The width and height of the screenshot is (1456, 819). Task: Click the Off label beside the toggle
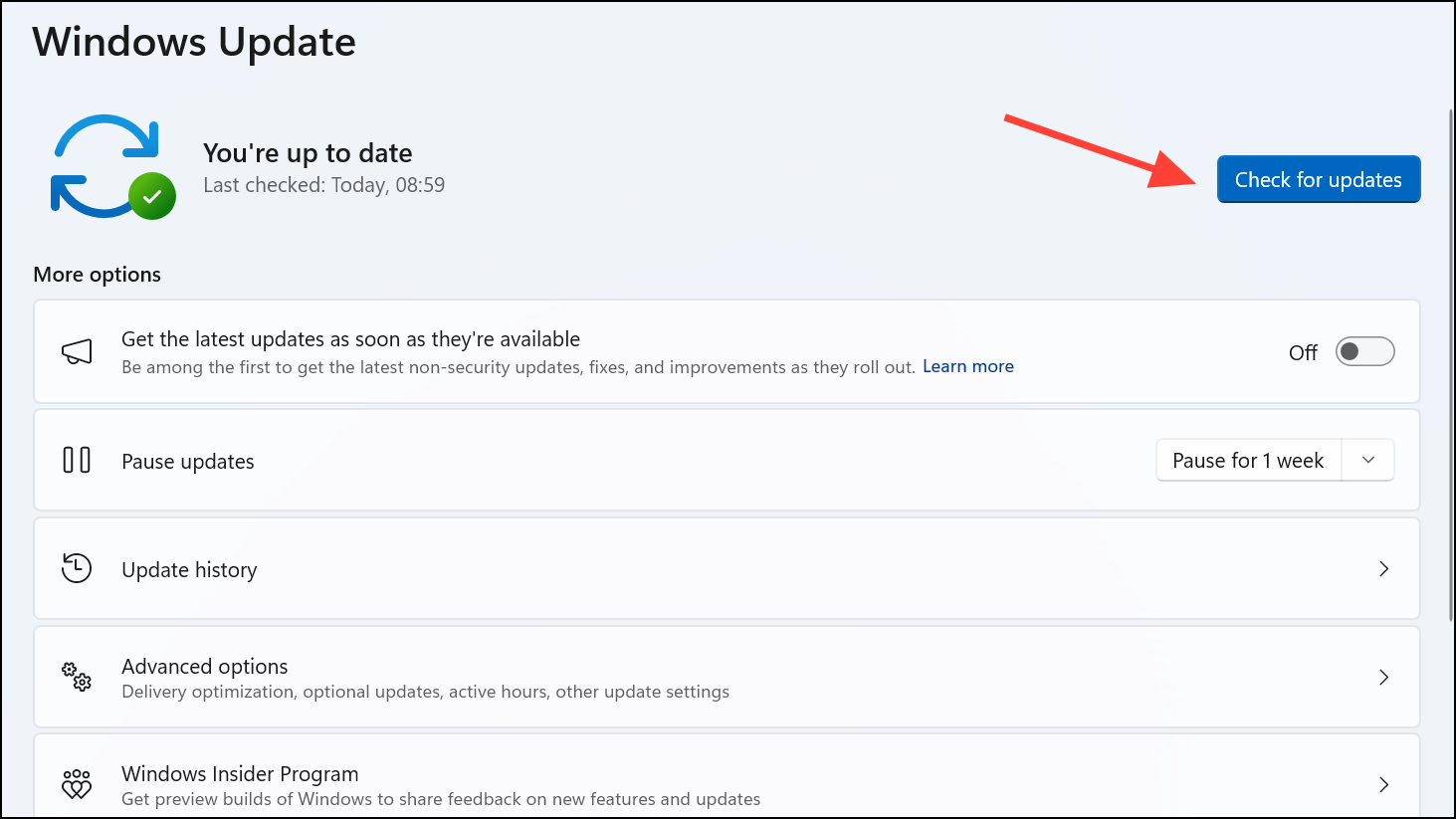tap(1303, 352)
